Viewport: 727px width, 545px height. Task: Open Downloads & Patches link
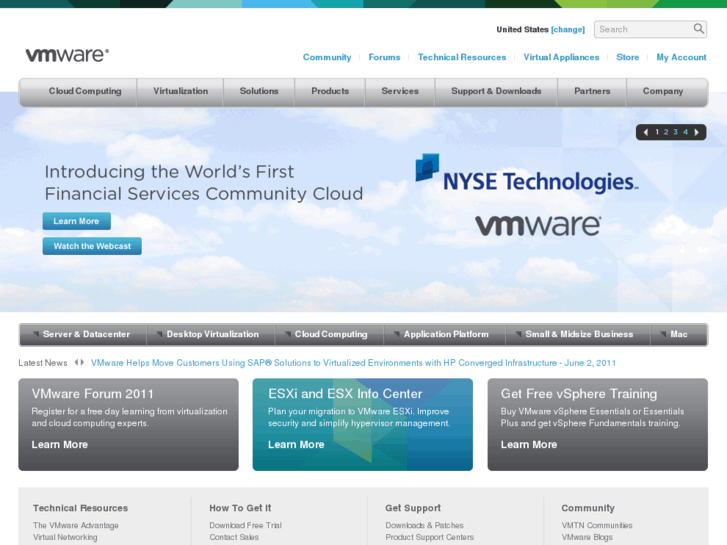[x=424, y=525]
